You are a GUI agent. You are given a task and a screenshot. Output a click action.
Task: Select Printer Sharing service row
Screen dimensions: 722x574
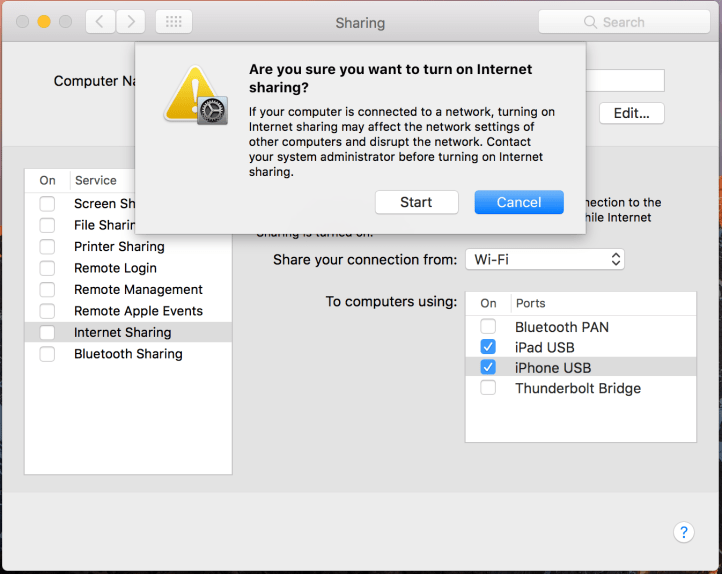coord(119,247)
